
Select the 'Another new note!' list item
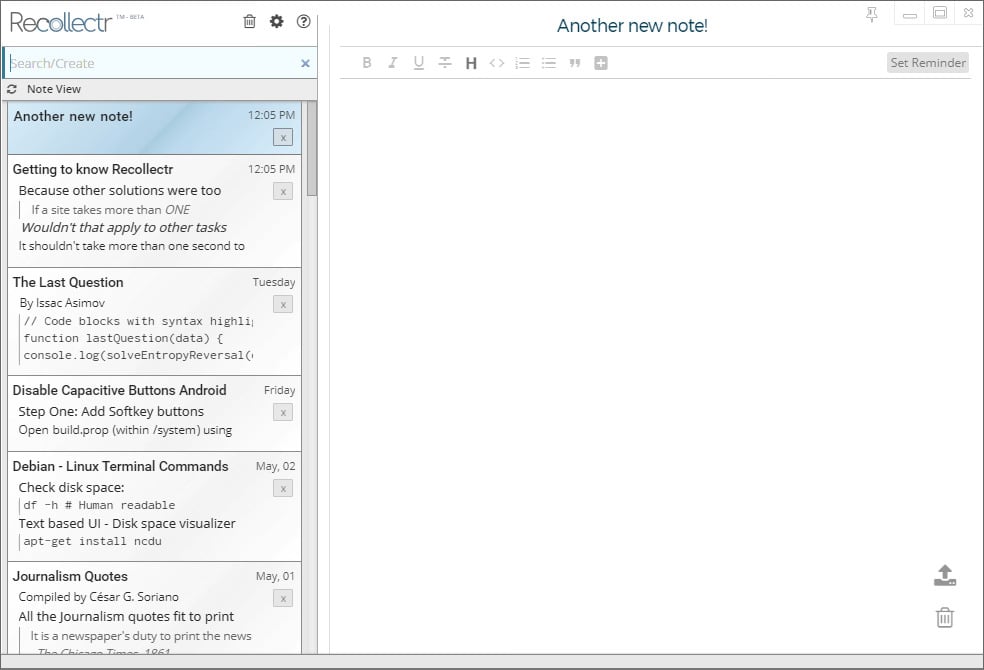coord(154,128)
